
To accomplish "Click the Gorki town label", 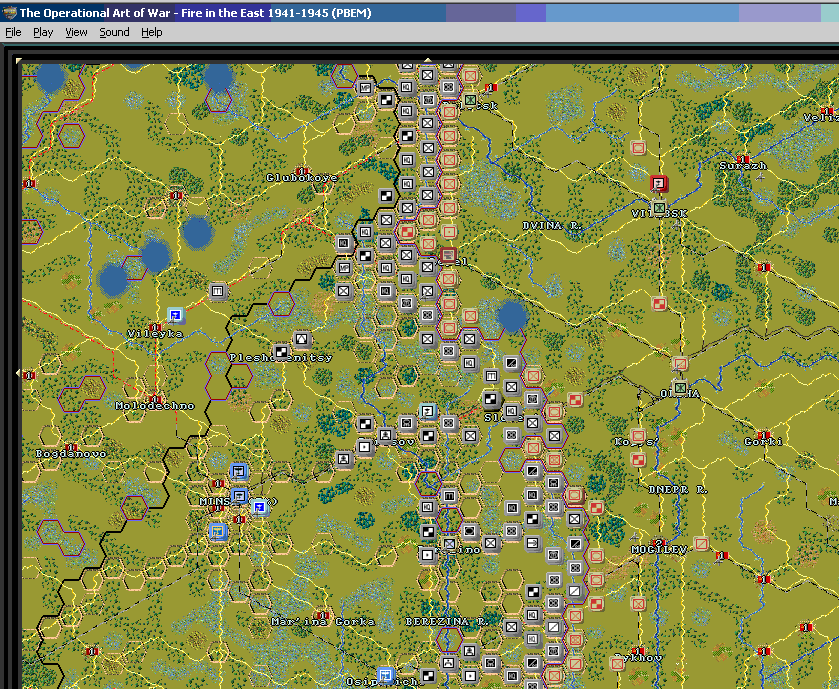I will (x=764, y=442).
